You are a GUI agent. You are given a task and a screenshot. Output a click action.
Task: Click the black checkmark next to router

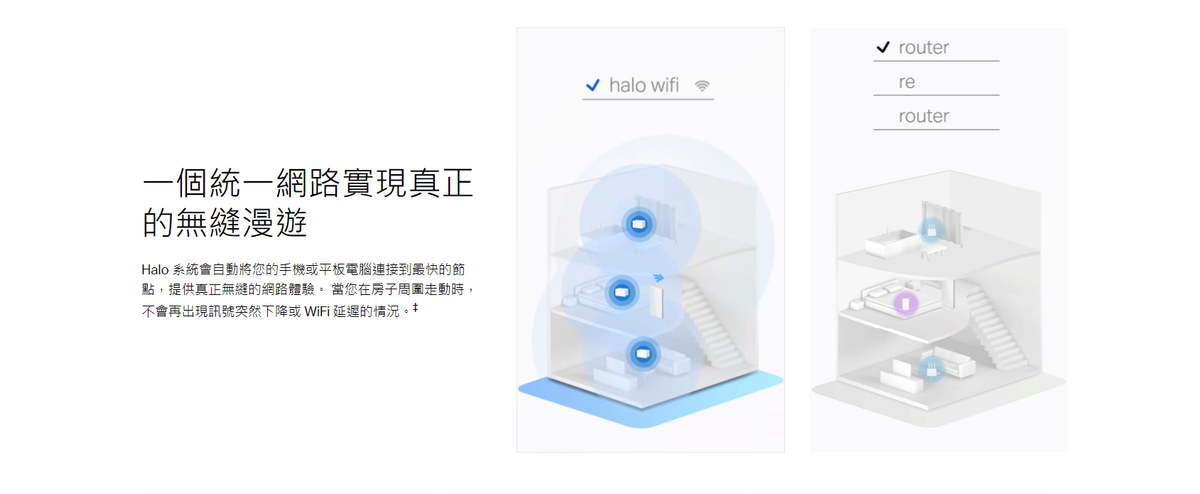click(x=883, y=47)
